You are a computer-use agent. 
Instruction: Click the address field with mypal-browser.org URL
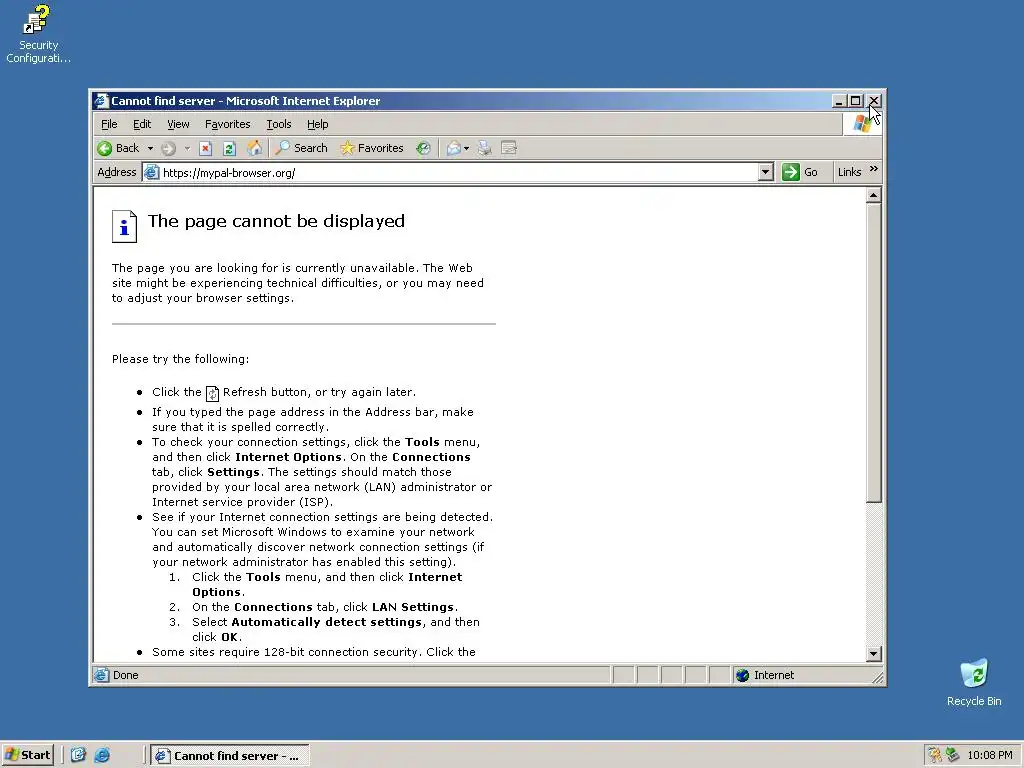tap(459, 172)
